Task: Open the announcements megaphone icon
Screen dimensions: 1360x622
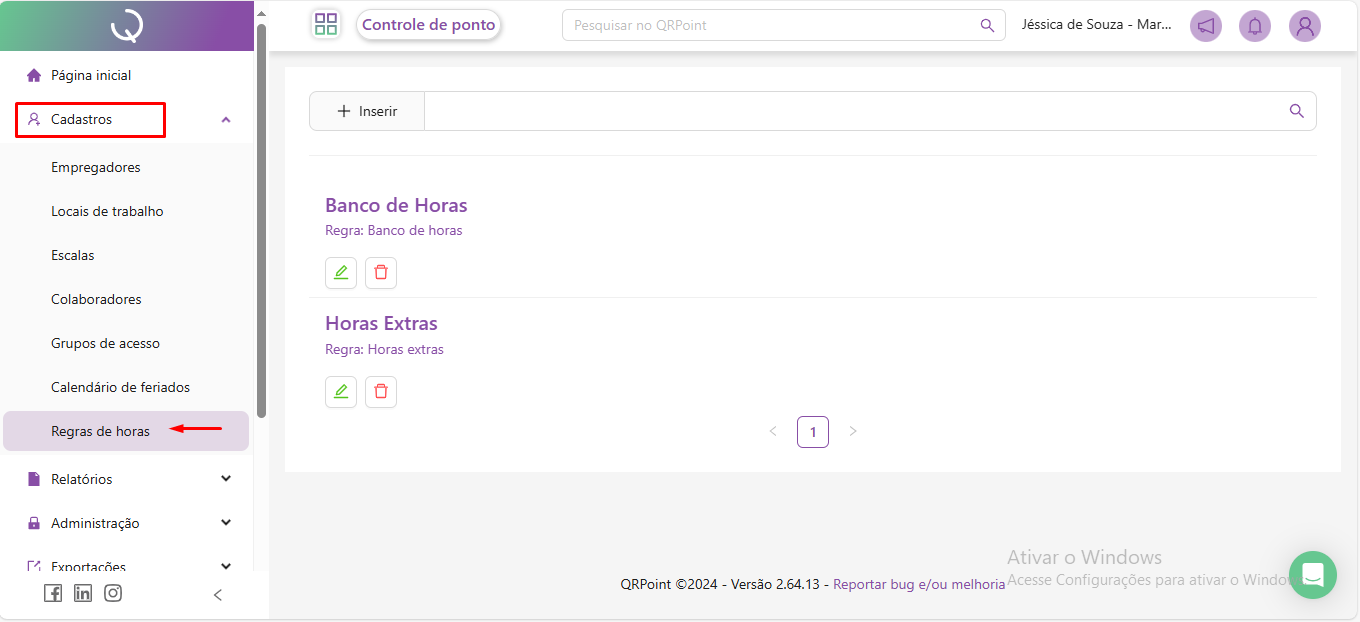Action: [1206, 26]
